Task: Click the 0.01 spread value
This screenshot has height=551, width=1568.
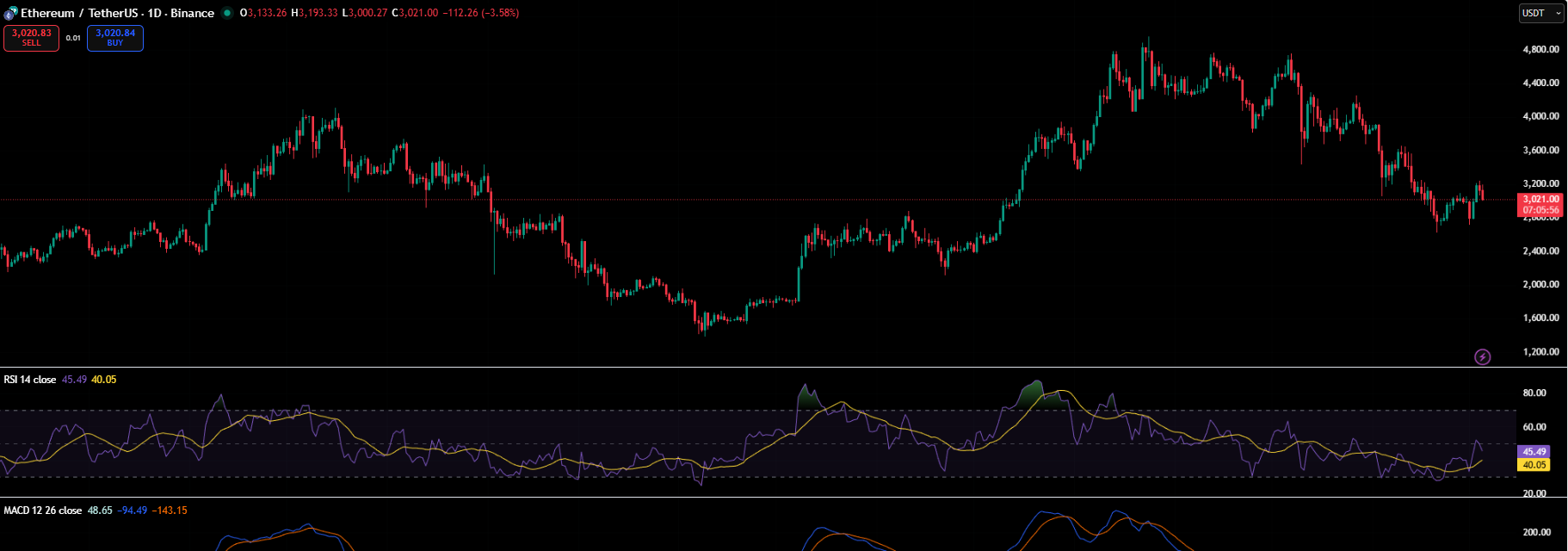Action: coord(73,38)
